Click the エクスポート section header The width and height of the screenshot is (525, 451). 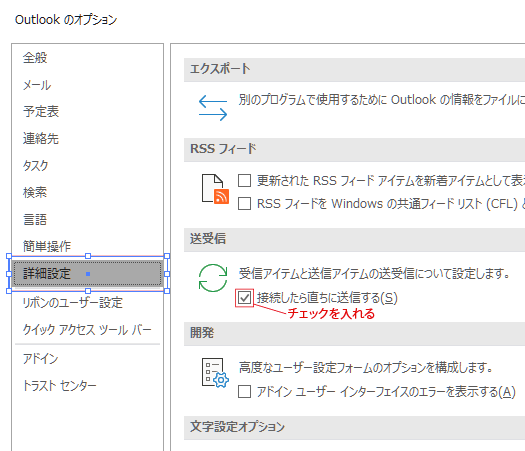[x=354, y=69]
